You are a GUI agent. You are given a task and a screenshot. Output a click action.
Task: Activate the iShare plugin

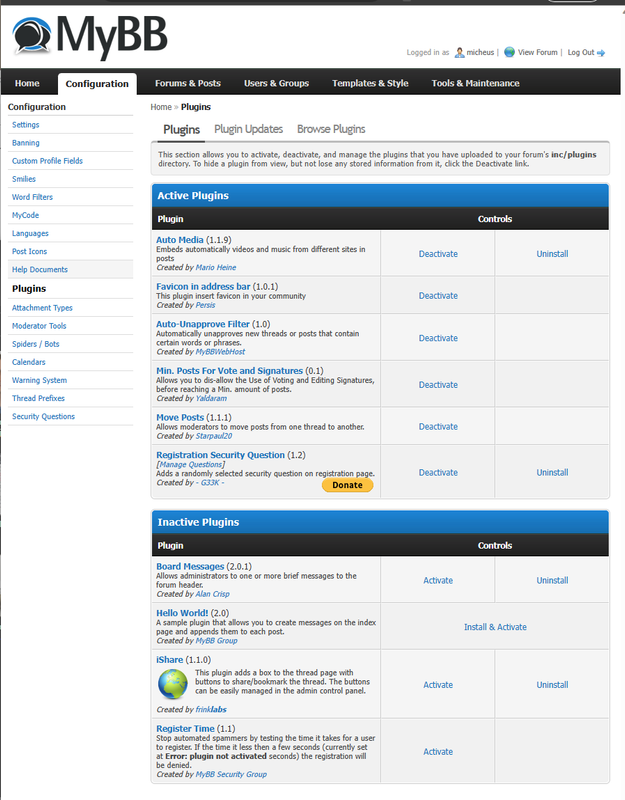(x=438, y=685)
